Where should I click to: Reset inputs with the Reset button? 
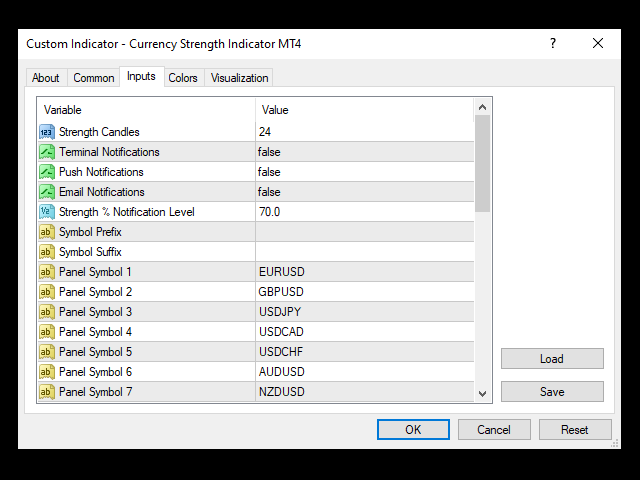575,429
